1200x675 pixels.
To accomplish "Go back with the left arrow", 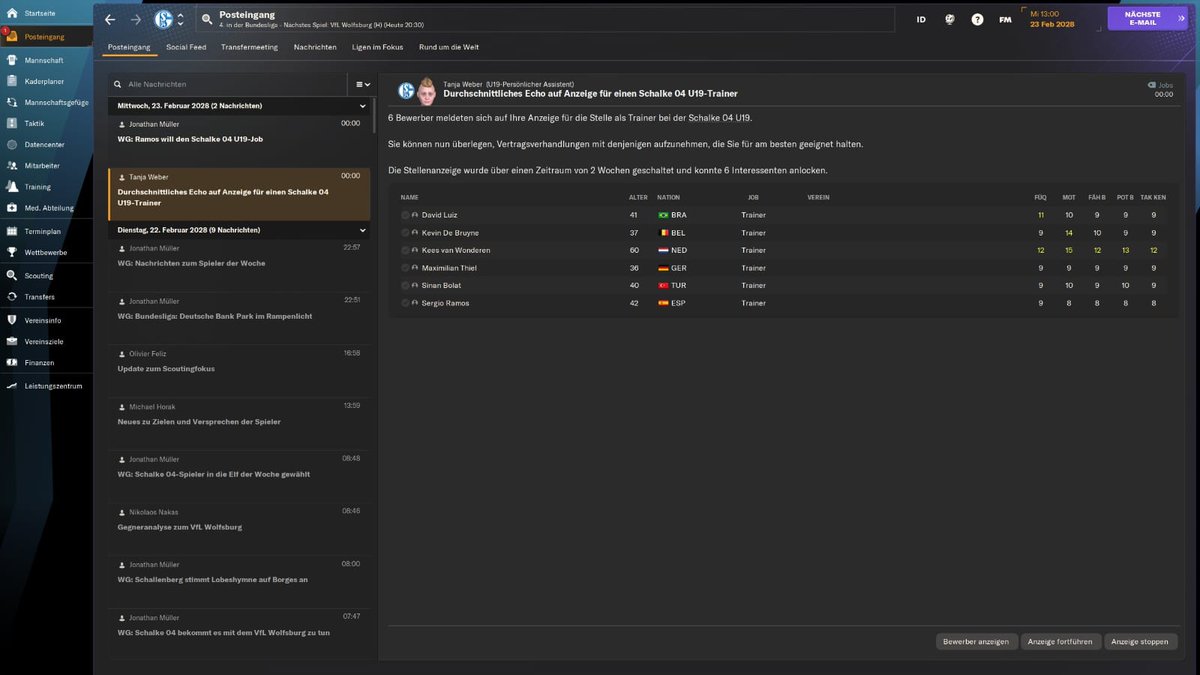I will (110, 20).
